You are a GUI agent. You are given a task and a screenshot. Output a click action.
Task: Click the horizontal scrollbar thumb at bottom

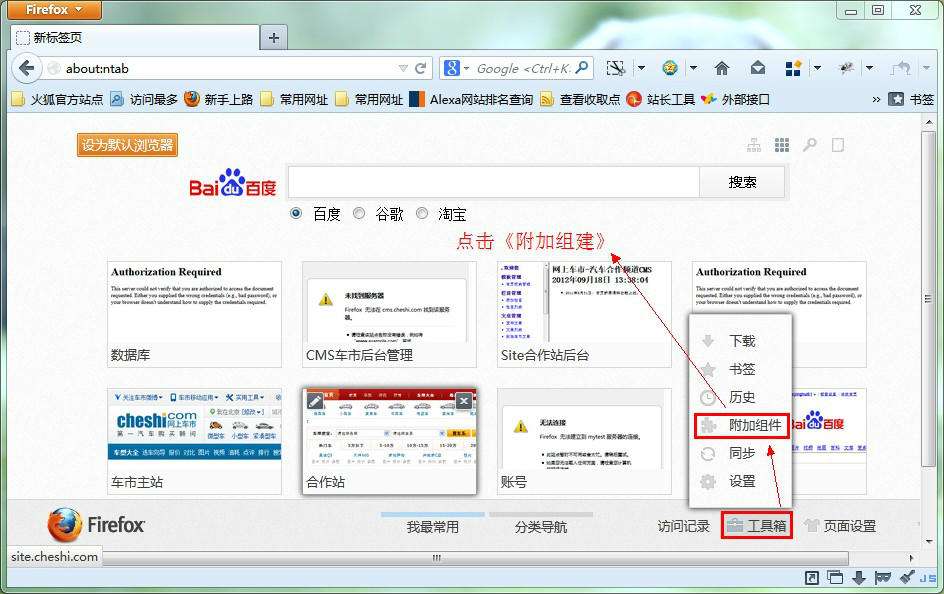coord(476,558)
